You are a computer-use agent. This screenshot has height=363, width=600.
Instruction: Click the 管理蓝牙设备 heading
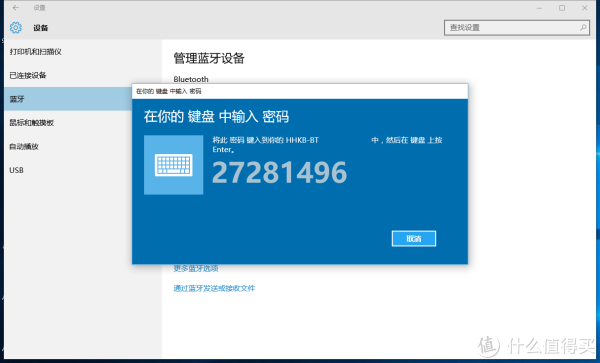click(209, 59)
